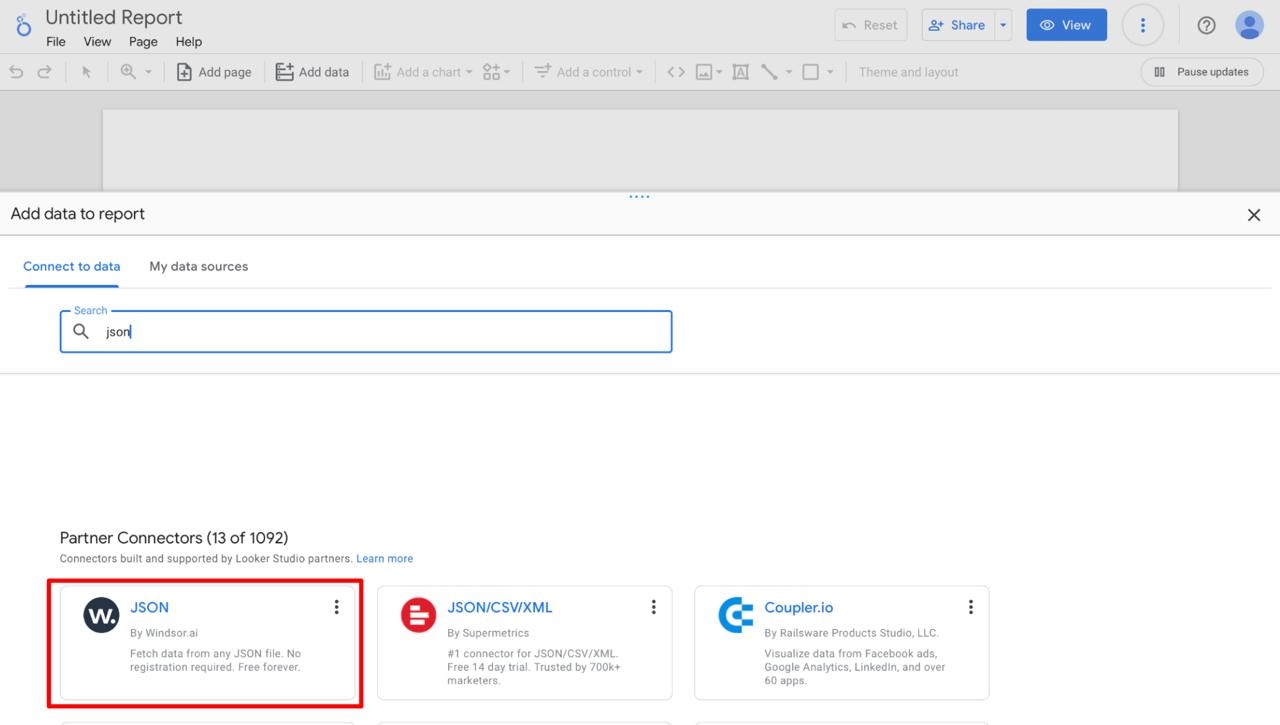Click the Share button
1280x725 pixels.
pos(957,25)
